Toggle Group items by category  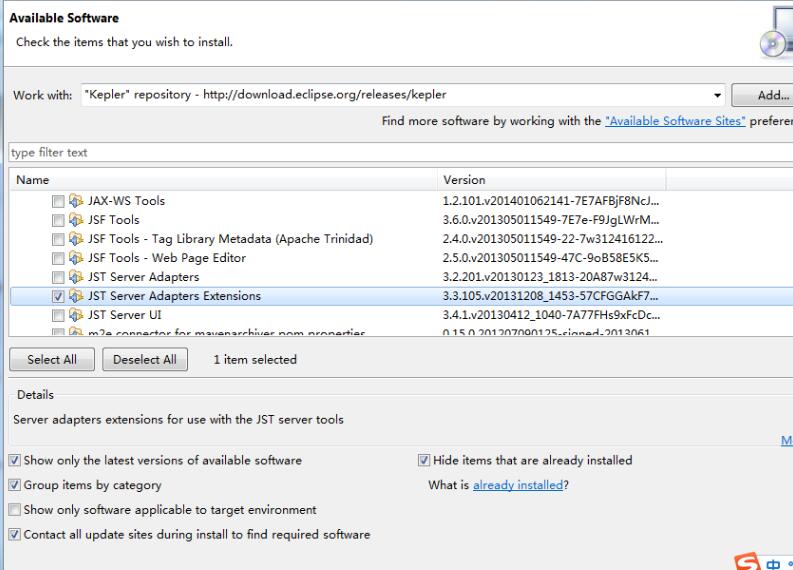[x=15, y=485]
